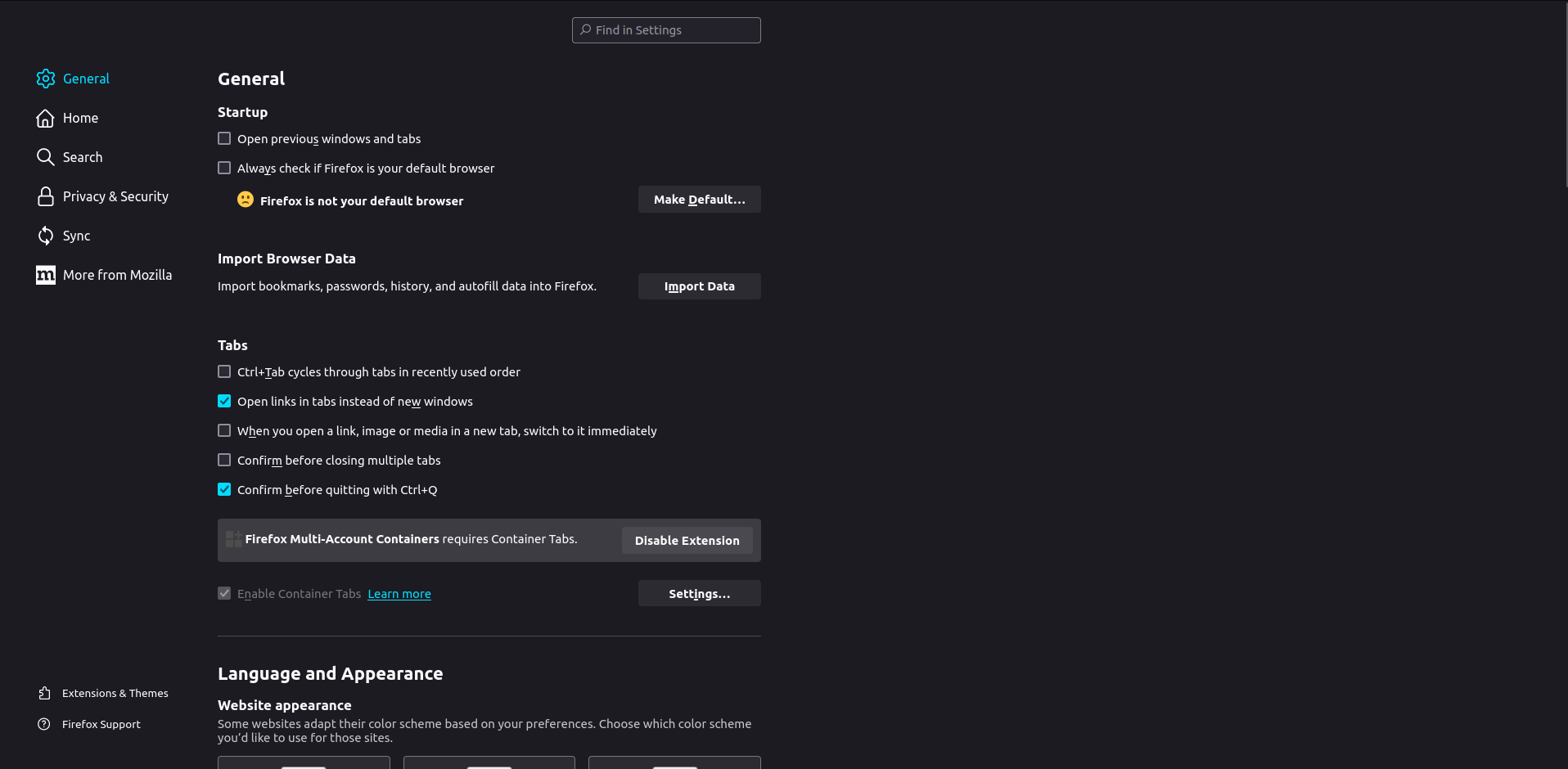Click the magnifier icon in Find in Settings
Image resolution: width=1568 pixels, height=769 pixels.
tap(586, 29)
